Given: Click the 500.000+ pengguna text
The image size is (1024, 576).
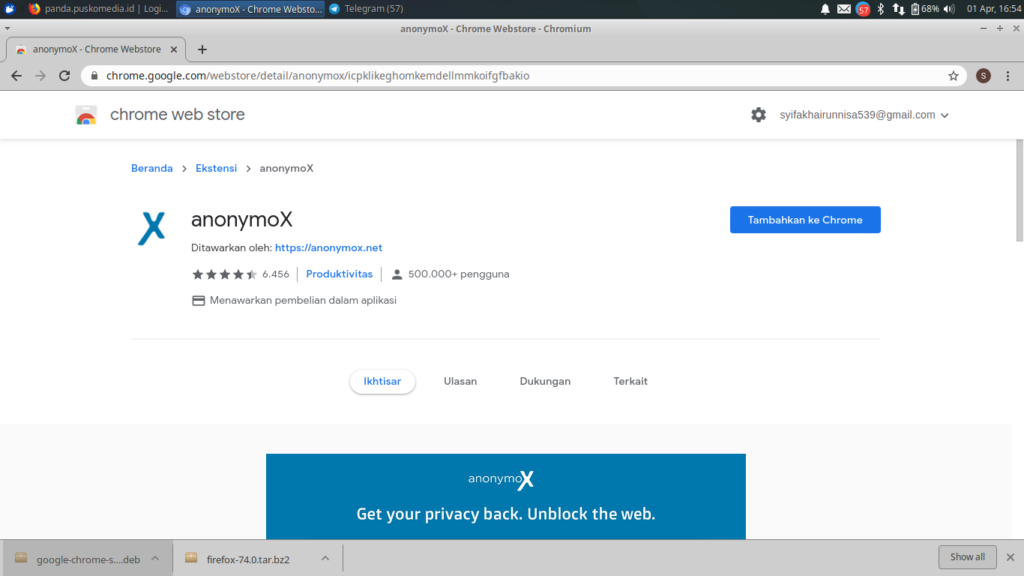Looking at the screenshot, I should pyautogui.click(x=458, y=274).
